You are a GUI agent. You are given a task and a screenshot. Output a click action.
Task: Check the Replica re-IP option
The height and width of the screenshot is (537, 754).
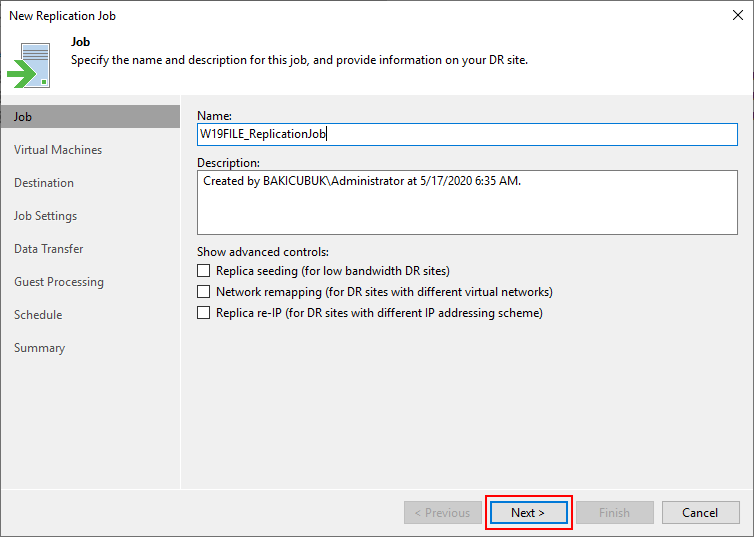[x=204, y=313]
